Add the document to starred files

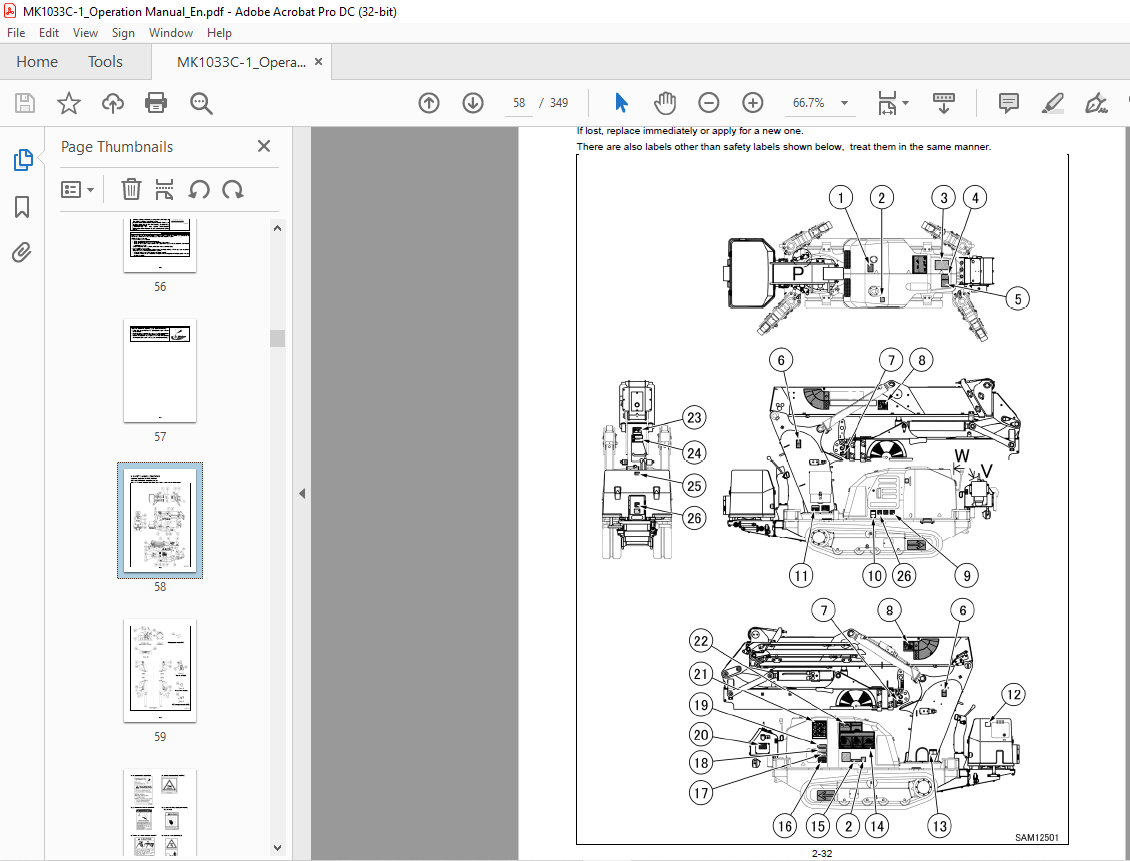click(68, 103)
